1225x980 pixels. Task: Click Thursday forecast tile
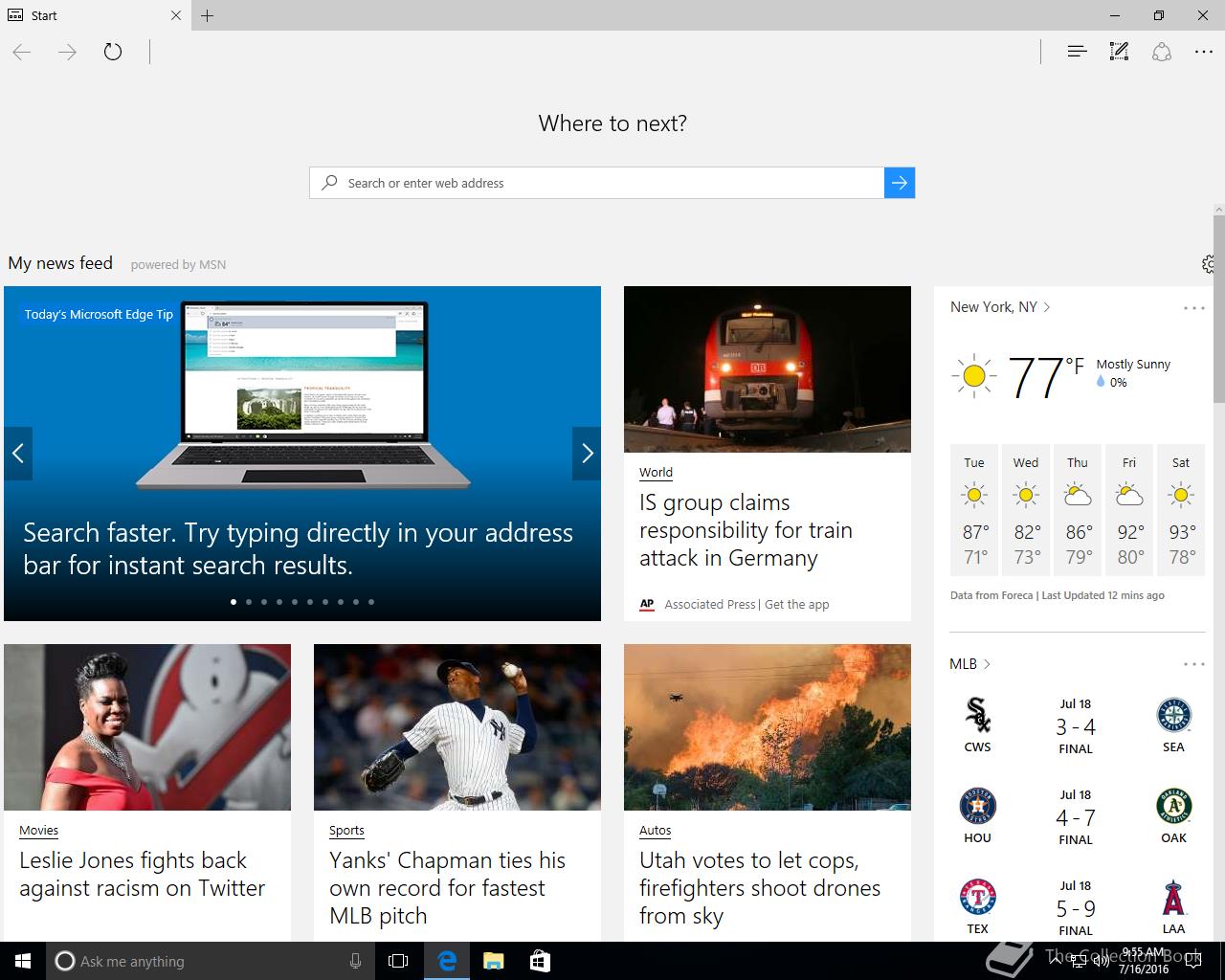[x=1078, y=510]
